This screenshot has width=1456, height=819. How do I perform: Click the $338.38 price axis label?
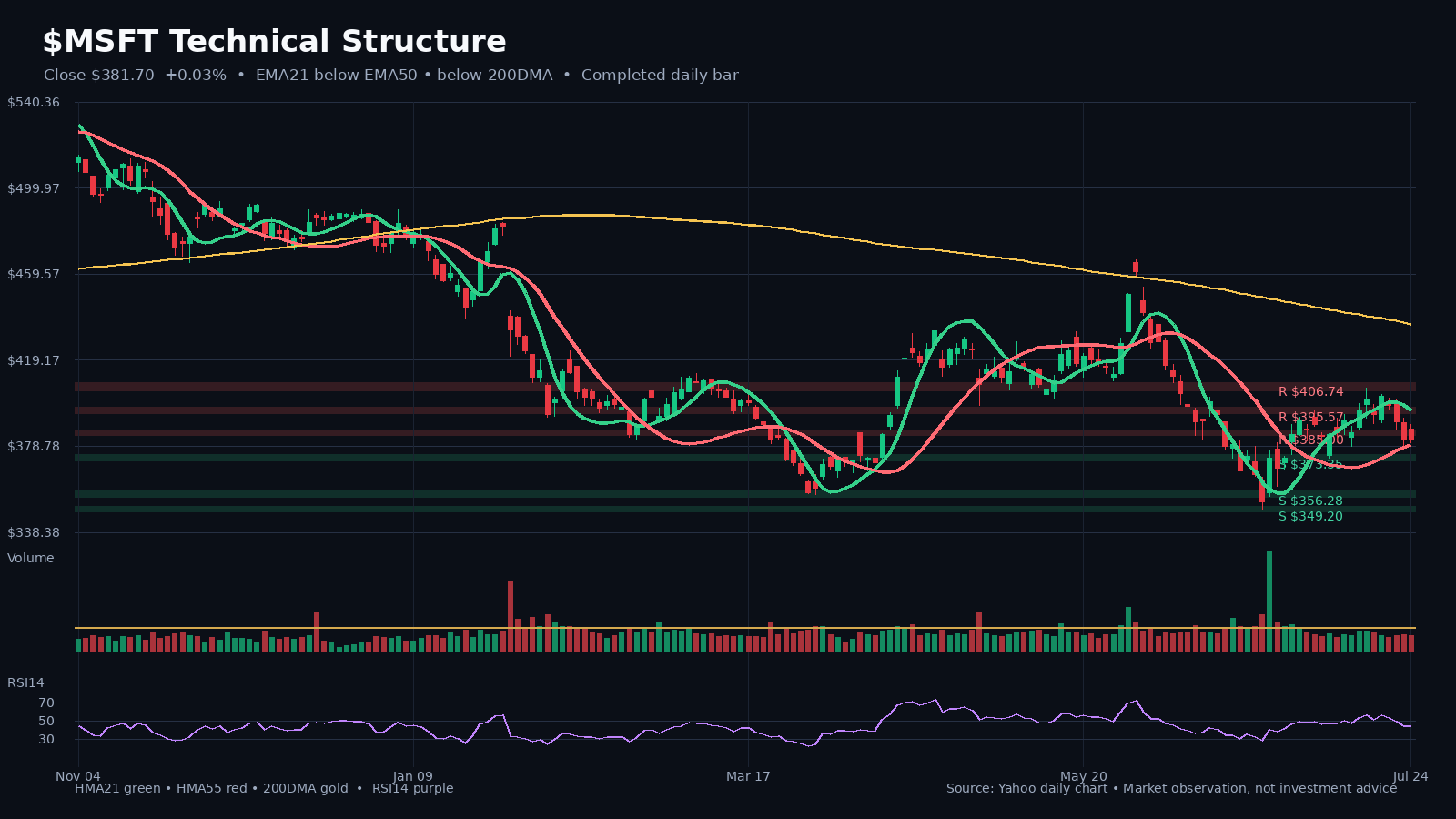pos(34,532)
